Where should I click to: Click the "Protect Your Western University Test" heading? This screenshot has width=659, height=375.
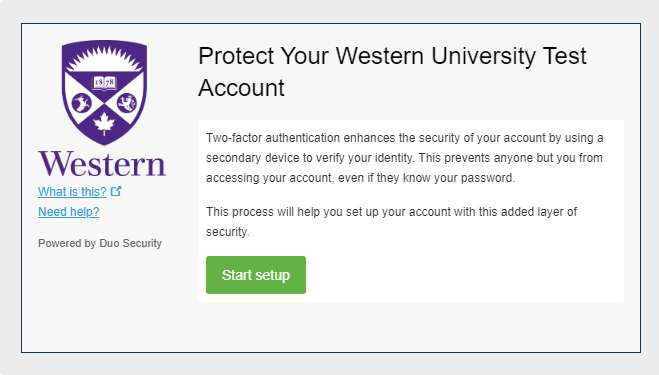tap(392, 56)
